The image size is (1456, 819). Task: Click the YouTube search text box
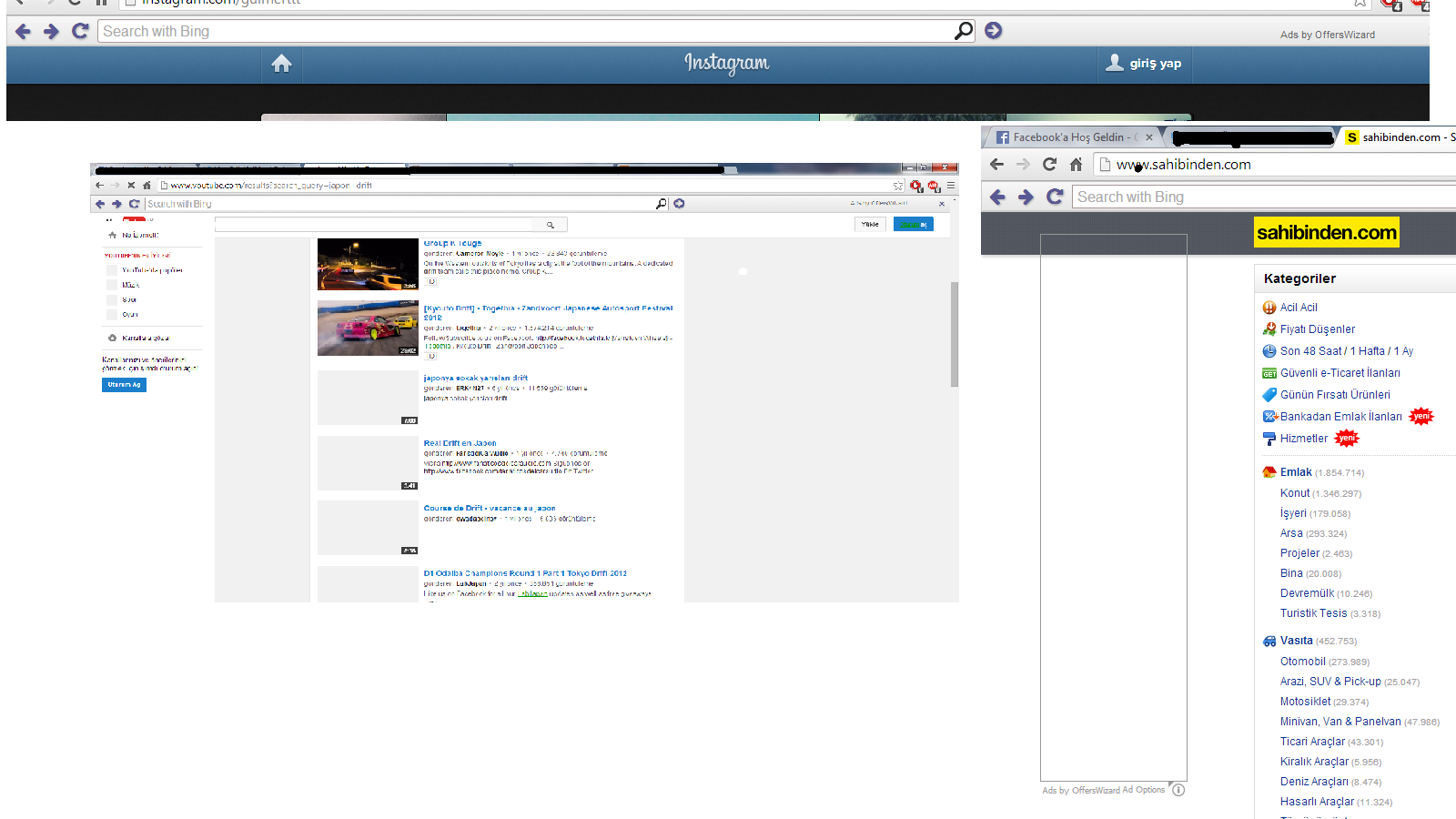373,225
